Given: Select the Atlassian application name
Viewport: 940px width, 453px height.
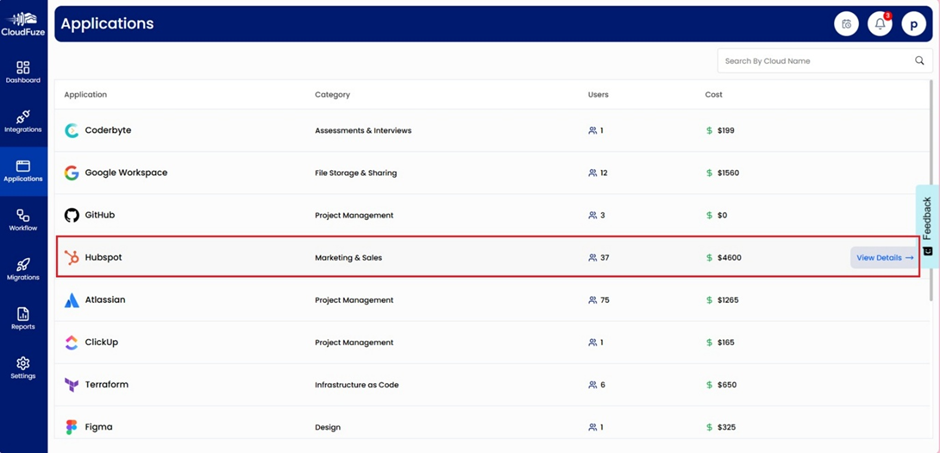Looking at the screenshot, I should point(105,300).
